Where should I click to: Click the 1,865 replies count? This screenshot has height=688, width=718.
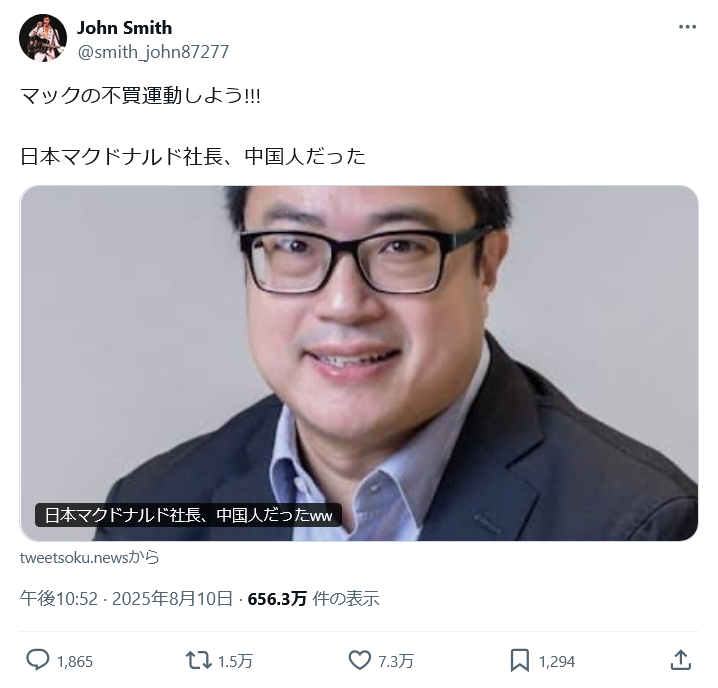pyautogui.click(x=75, y=661)
